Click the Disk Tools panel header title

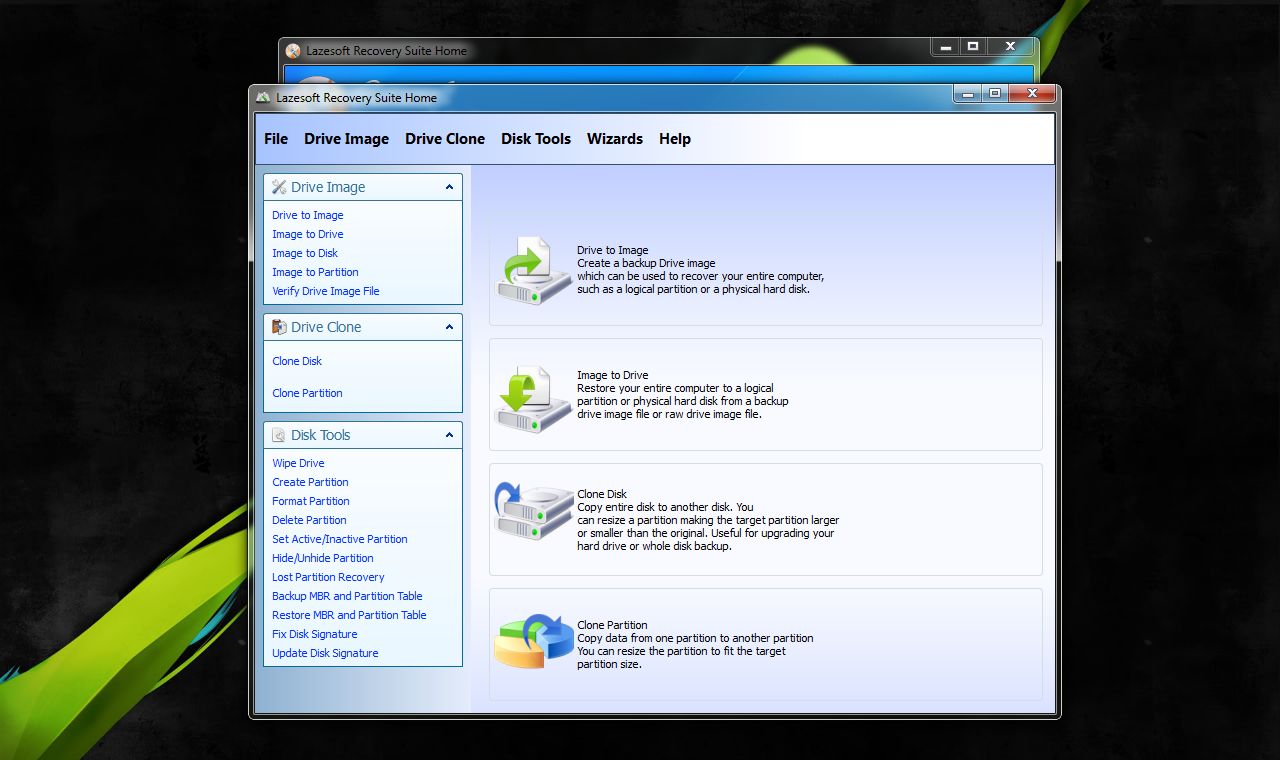[x=320, y=435]
